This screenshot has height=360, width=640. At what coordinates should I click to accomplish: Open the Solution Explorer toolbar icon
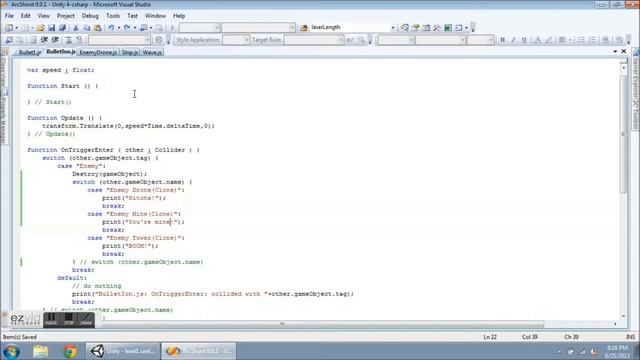(x=404, y=28)
